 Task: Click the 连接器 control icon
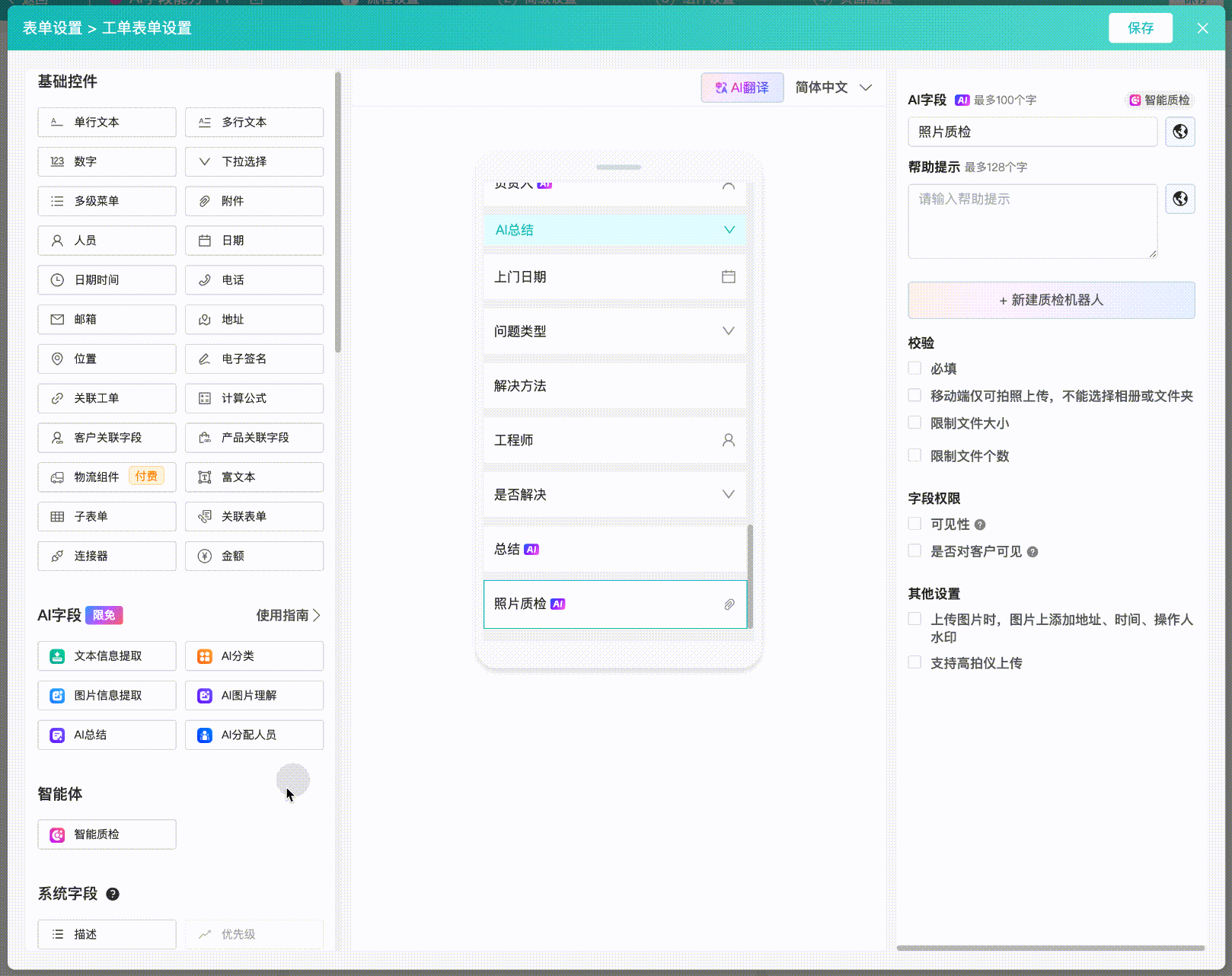[x=57, y=556]
